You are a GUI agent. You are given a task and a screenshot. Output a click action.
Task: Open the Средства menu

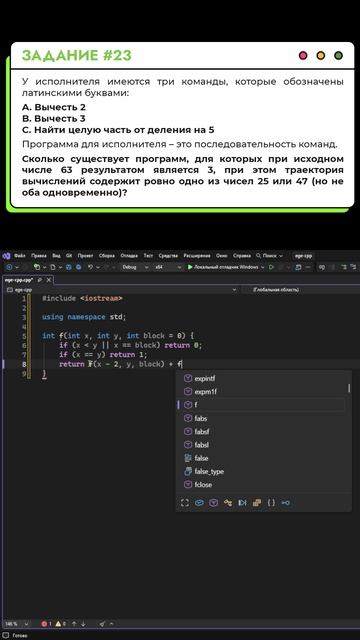pyautogui.click(x=168, y=256)
